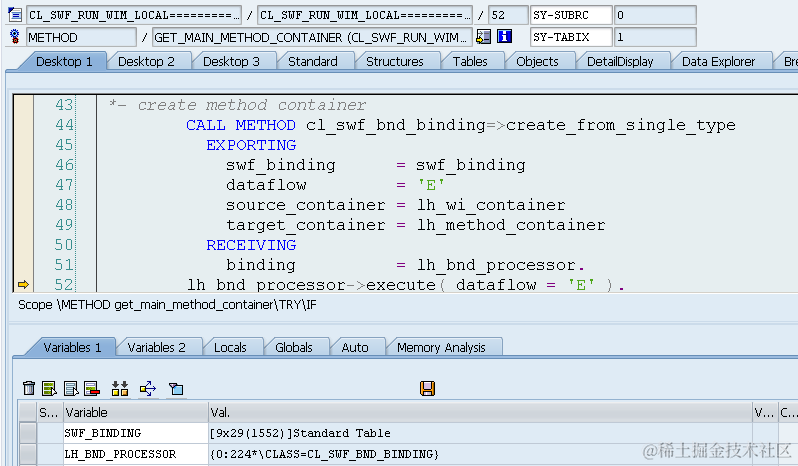Click the filter funnel icon
Screen dimensions: 798x466
coord(176,389)
